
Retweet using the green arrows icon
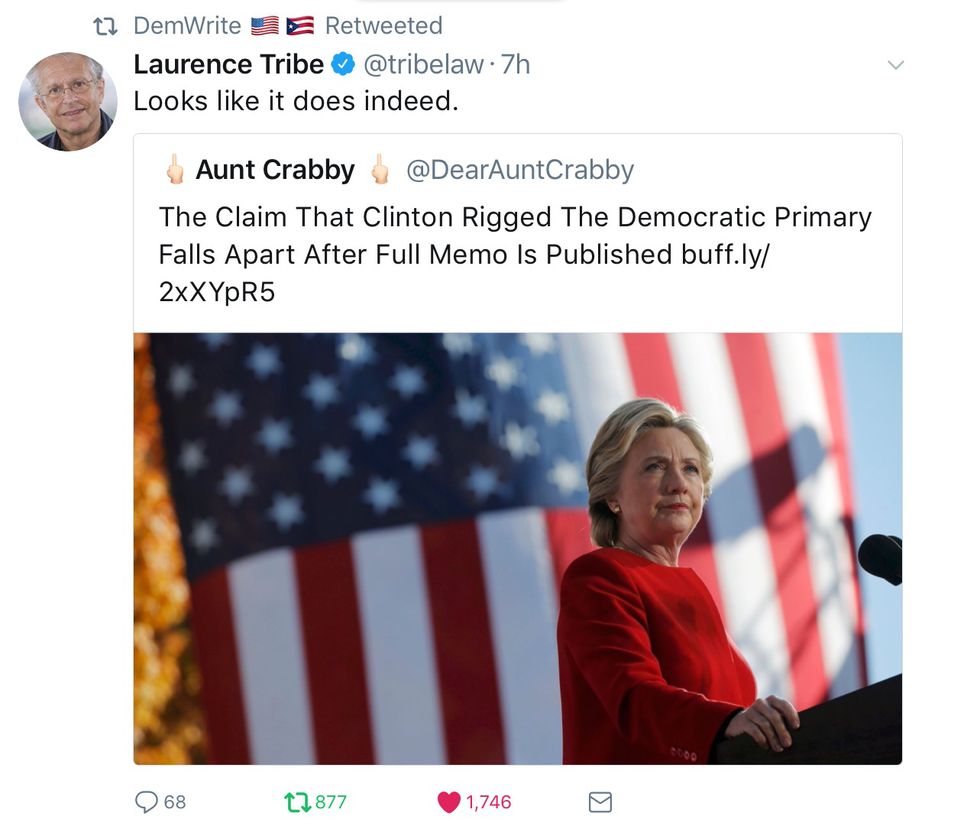(x=297, y=802)
